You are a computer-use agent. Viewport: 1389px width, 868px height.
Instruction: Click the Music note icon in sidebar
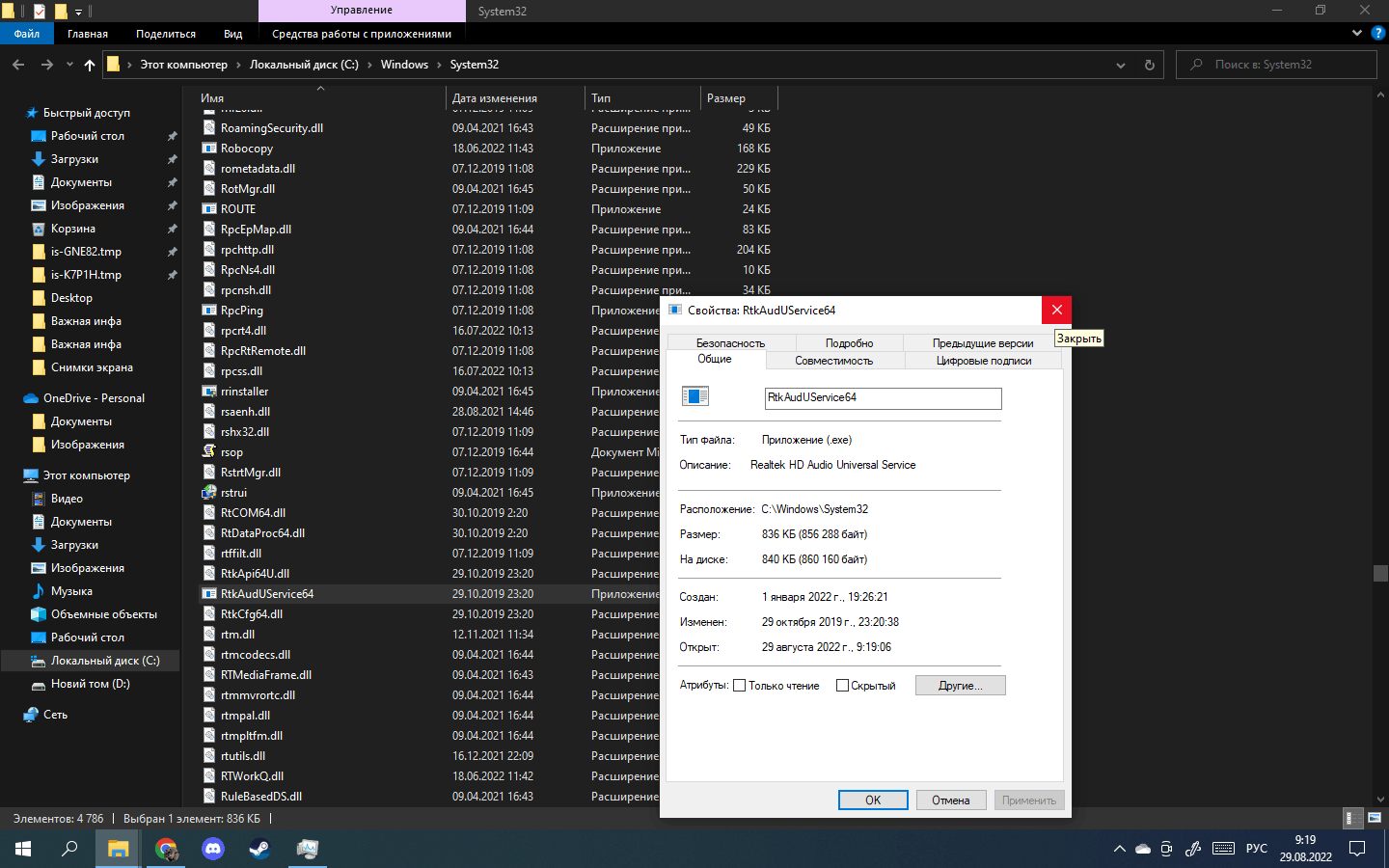pos(39,591)
